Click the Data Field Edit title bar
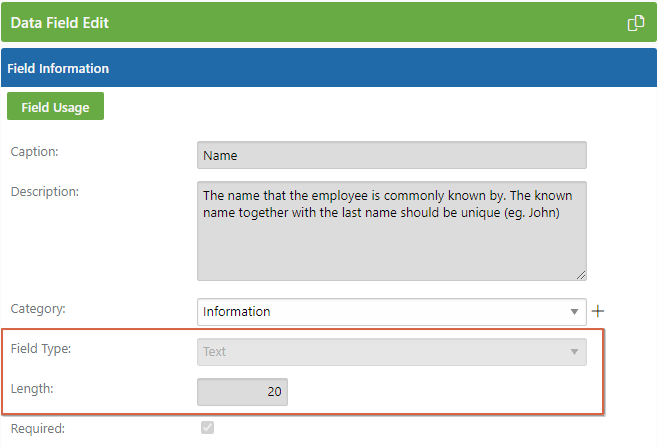The image size is (660, 448). click(x=329, y=22)
